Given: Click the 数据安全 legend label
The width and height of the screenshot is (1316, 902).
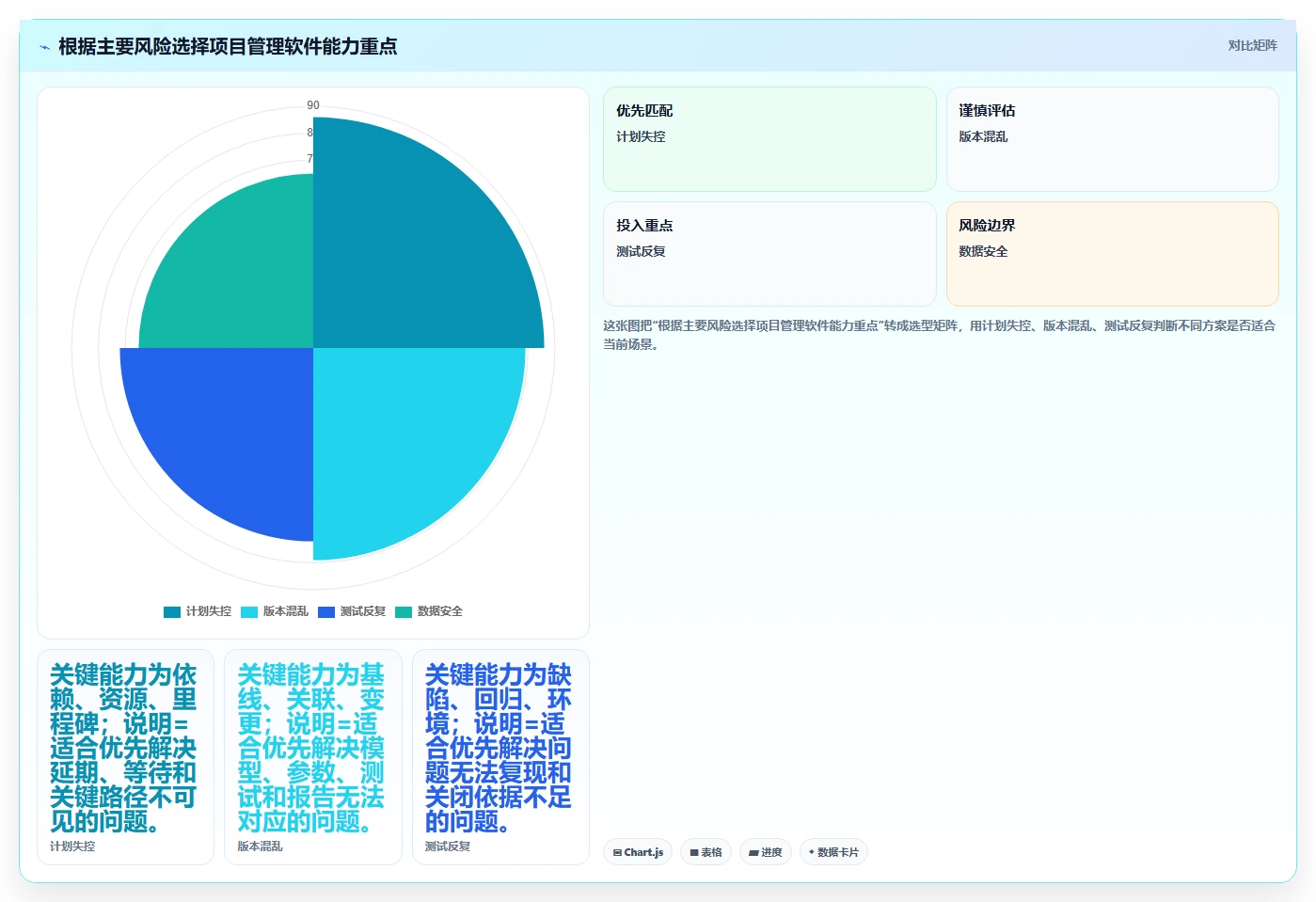Looking at the screenshot, I should click(x=439, y=611).
